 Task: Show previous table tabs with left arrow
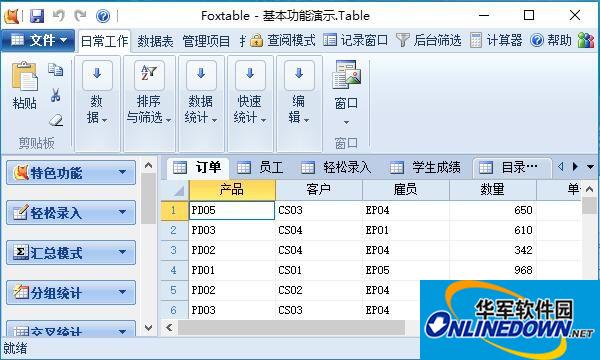(561, 167)
